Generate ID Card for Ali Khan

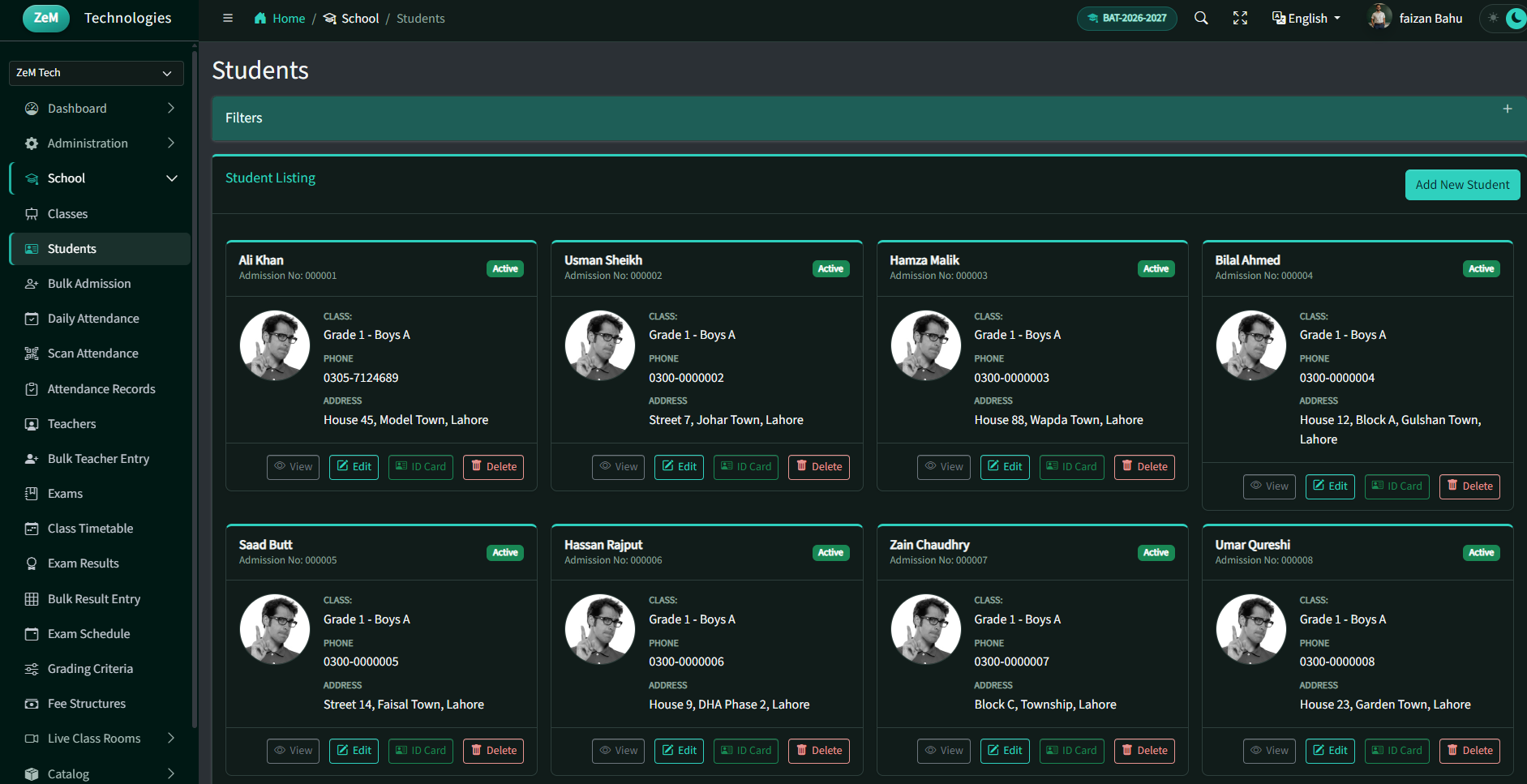pos(420,467)
